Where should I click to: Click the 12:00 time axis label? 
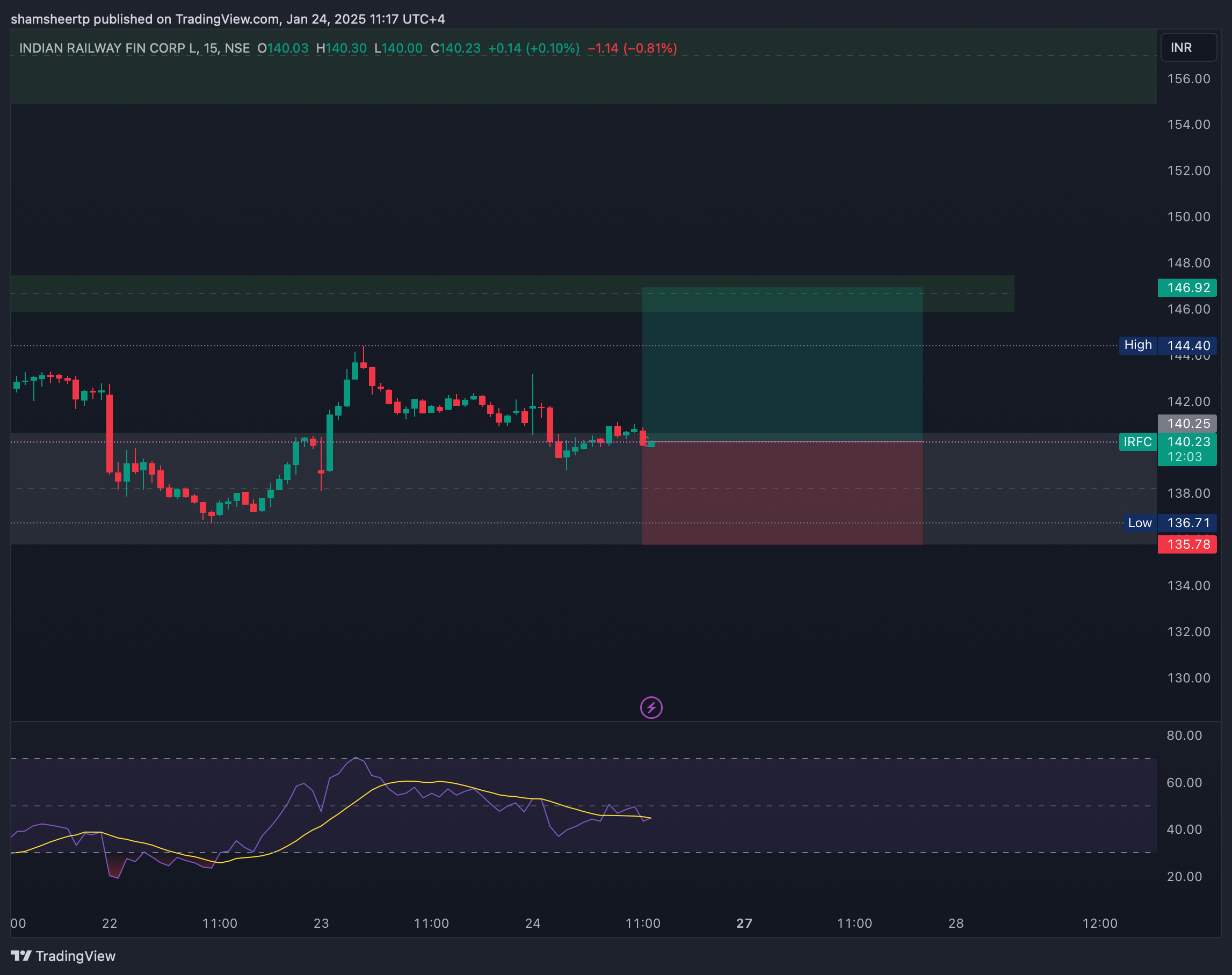1099,923
